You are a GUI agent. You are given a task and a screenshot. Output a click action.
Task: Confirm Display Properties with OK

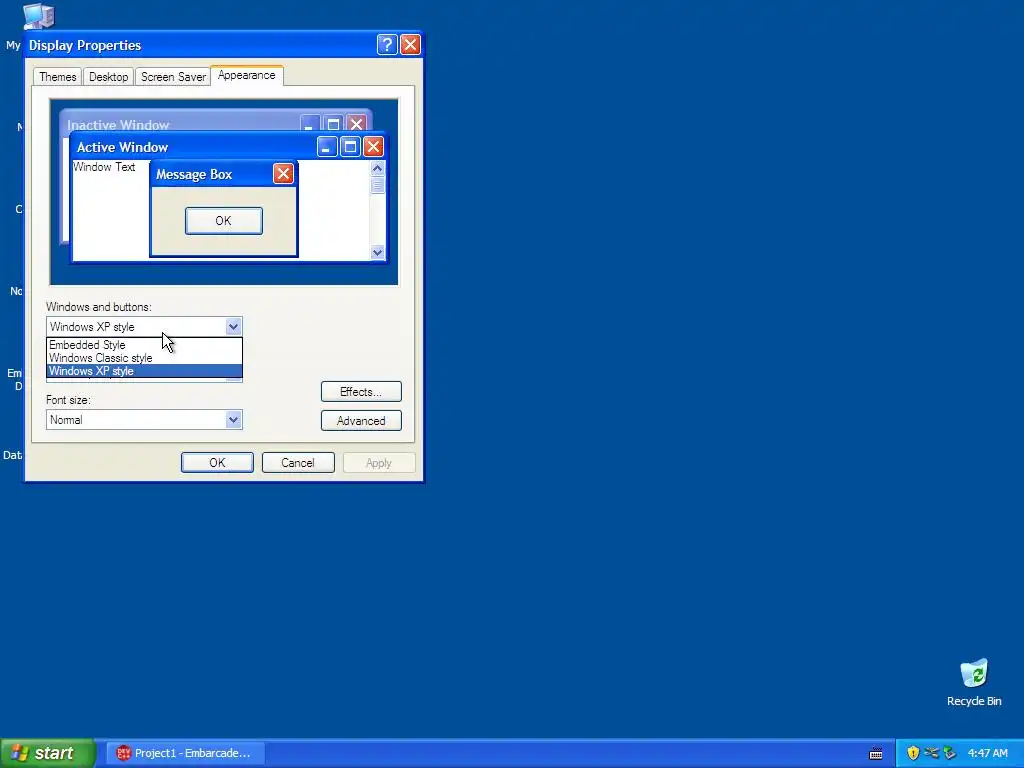(x=217, y=462)
